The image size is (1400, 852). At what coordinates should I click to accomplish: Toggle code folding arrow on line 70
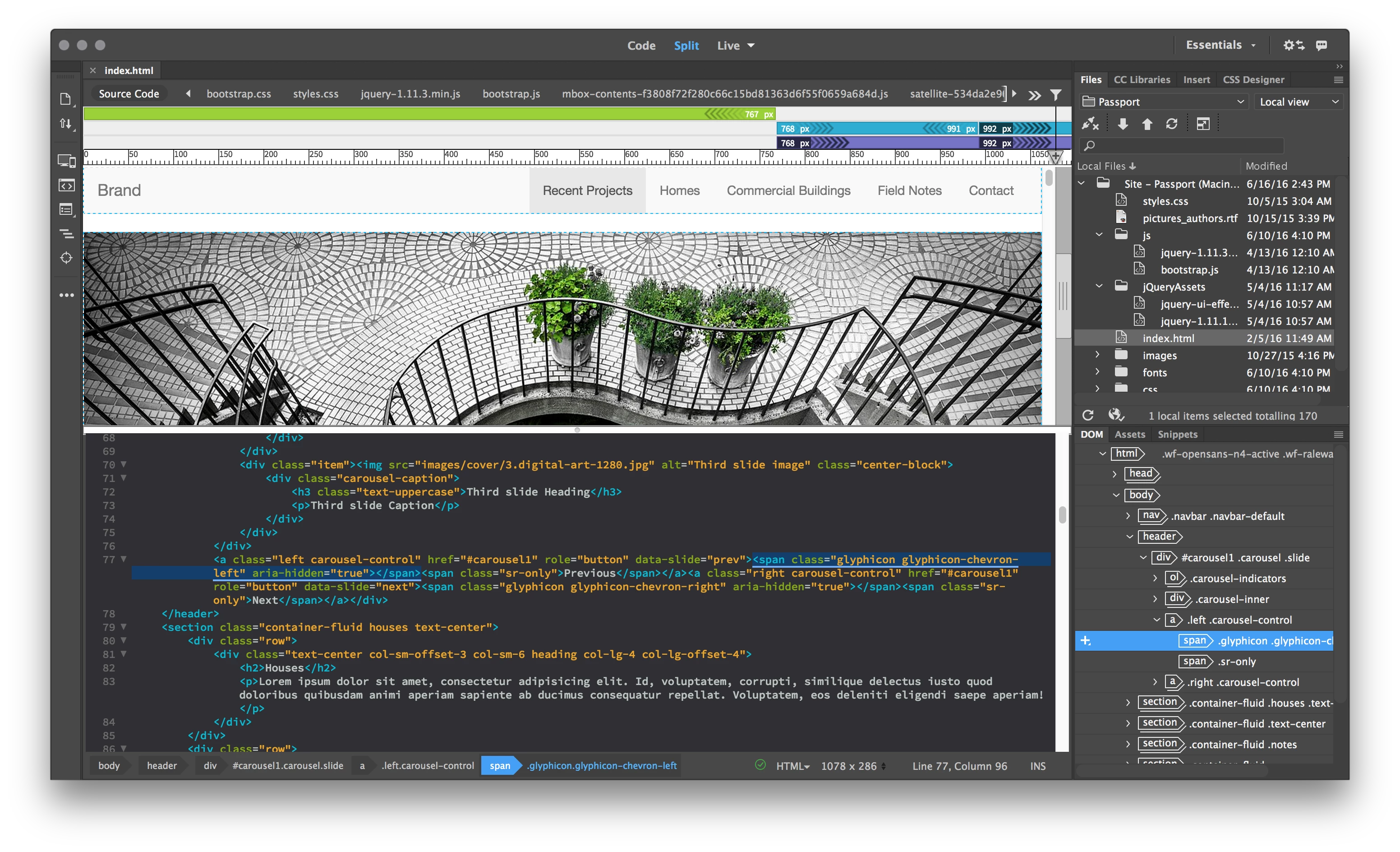click(123, 464)
